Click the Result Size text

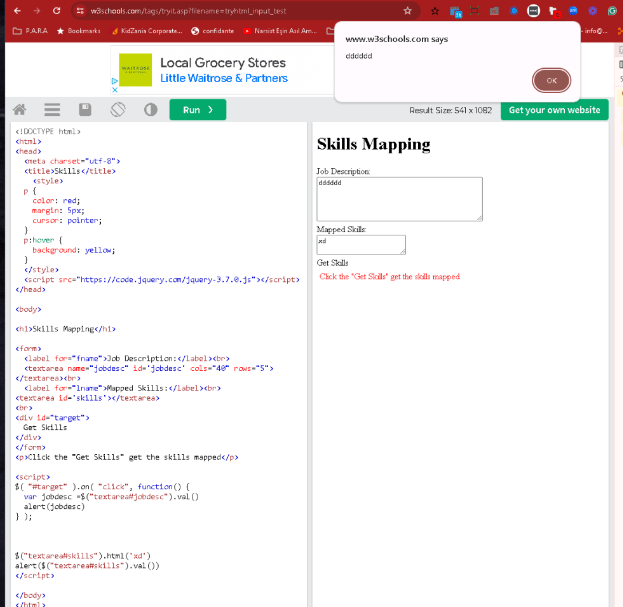tap(451, 110)
